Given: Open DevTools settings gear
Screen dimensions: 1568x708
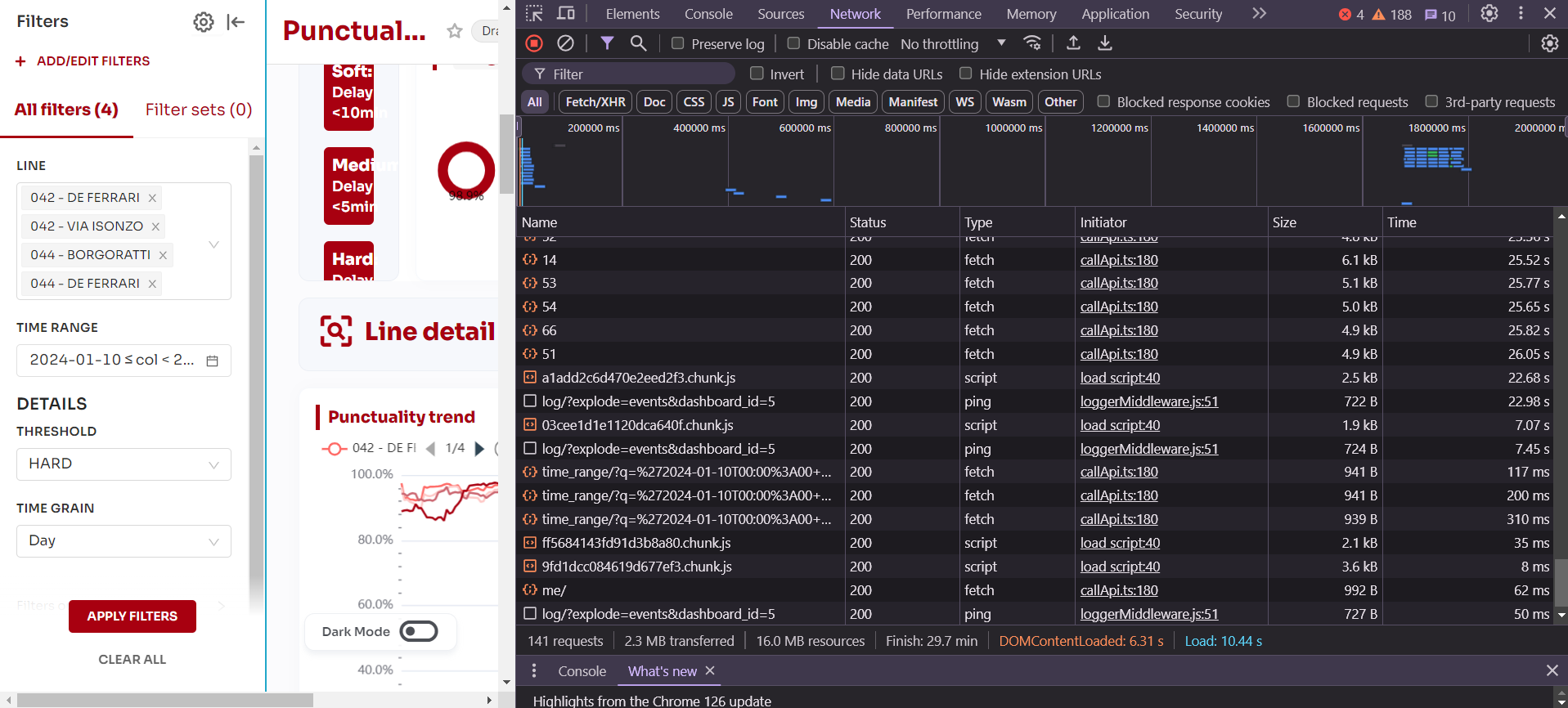Looking at the screenshot, I should pyautogui.click(x=1489, y=13).
